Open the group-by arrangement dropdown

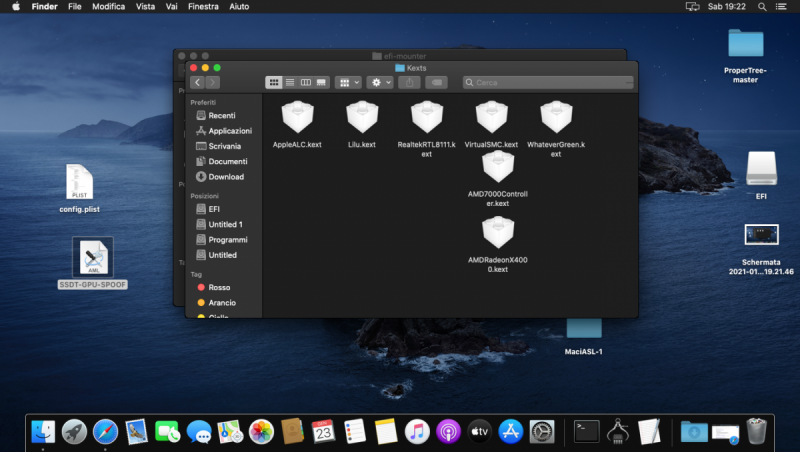348,82
